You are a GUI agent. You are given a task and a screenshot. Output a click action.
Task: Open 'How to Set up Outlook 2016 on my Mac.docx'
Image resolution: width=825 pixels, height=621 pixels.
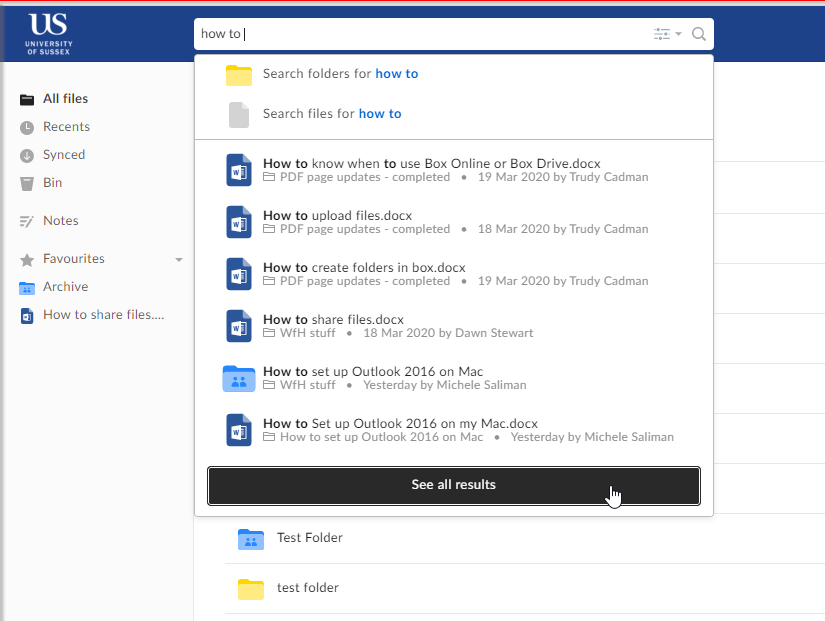[x=400, y=424]
